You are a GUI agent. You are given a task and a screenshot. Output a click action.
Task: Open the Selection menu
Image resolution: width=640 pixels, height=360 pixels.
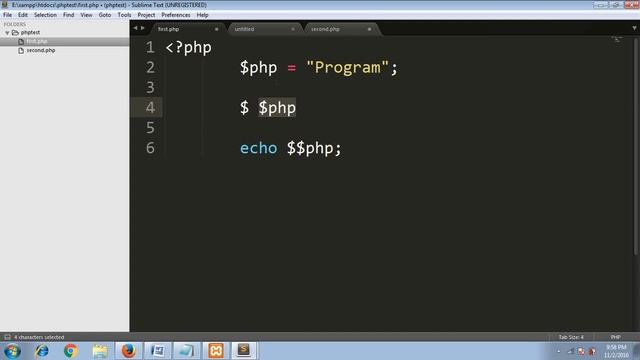[45, 15]
